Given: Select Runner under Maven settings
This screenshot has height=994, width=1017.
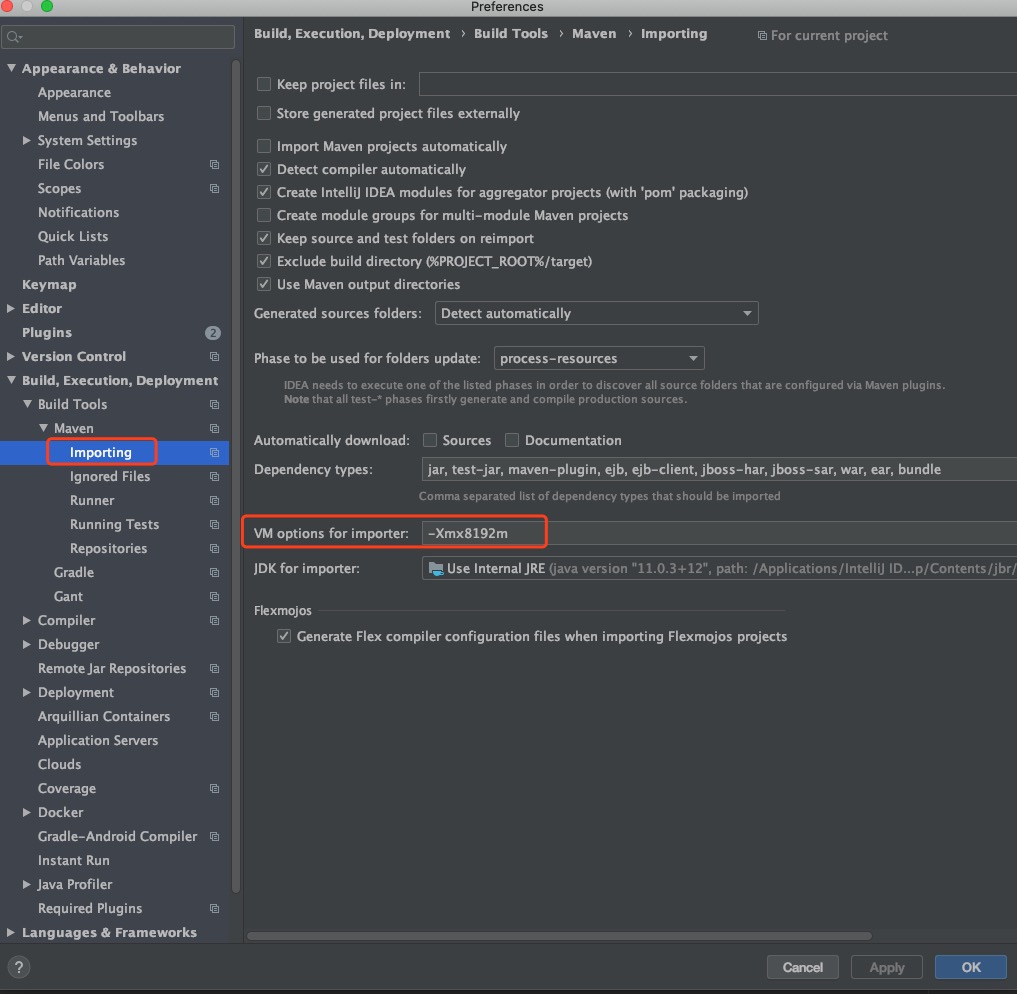Looking at the screenshot, I should 92,501.
